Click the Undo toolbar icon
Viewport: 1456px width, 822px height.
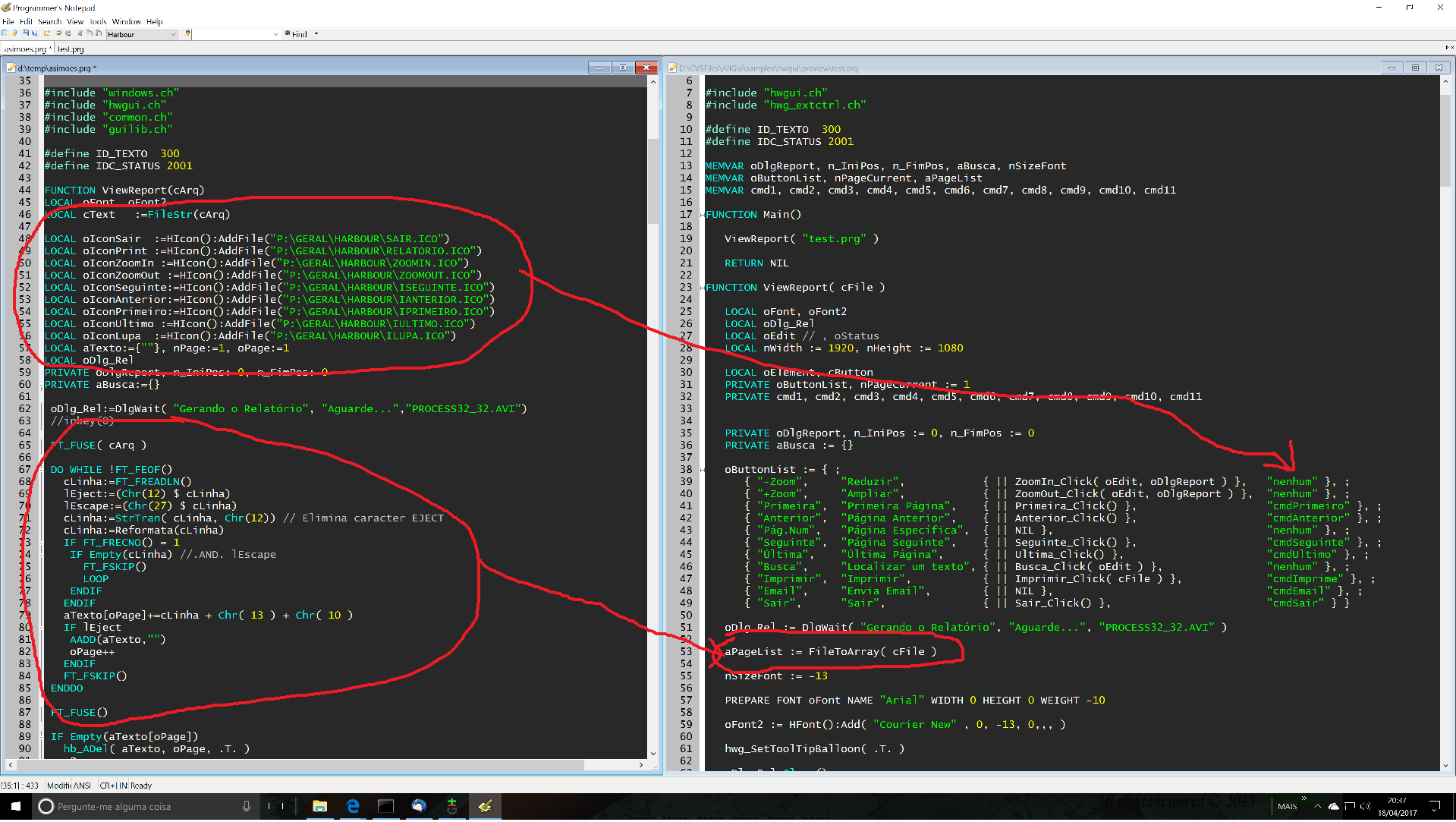coord(58,33)
